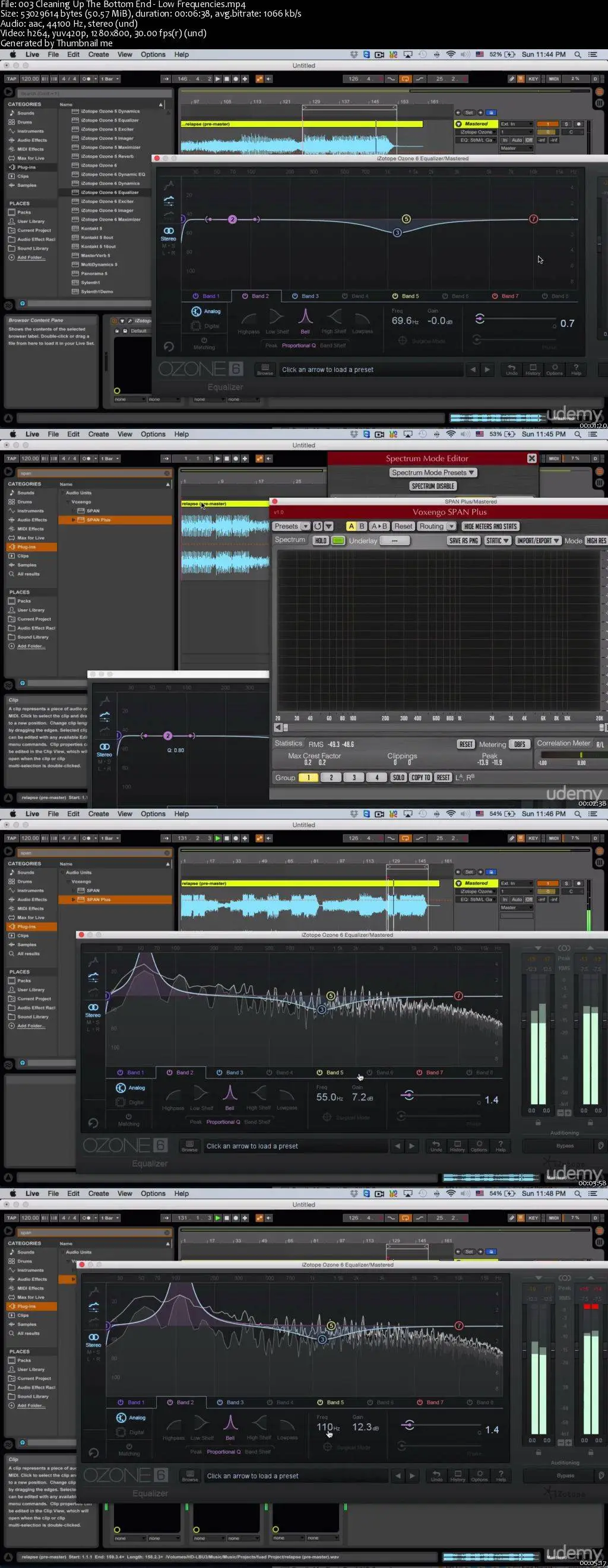Screen dimensions: 608x1568
Task: Open the Apple menu in the 11:46 PM menubar
Action: [12, 814]
